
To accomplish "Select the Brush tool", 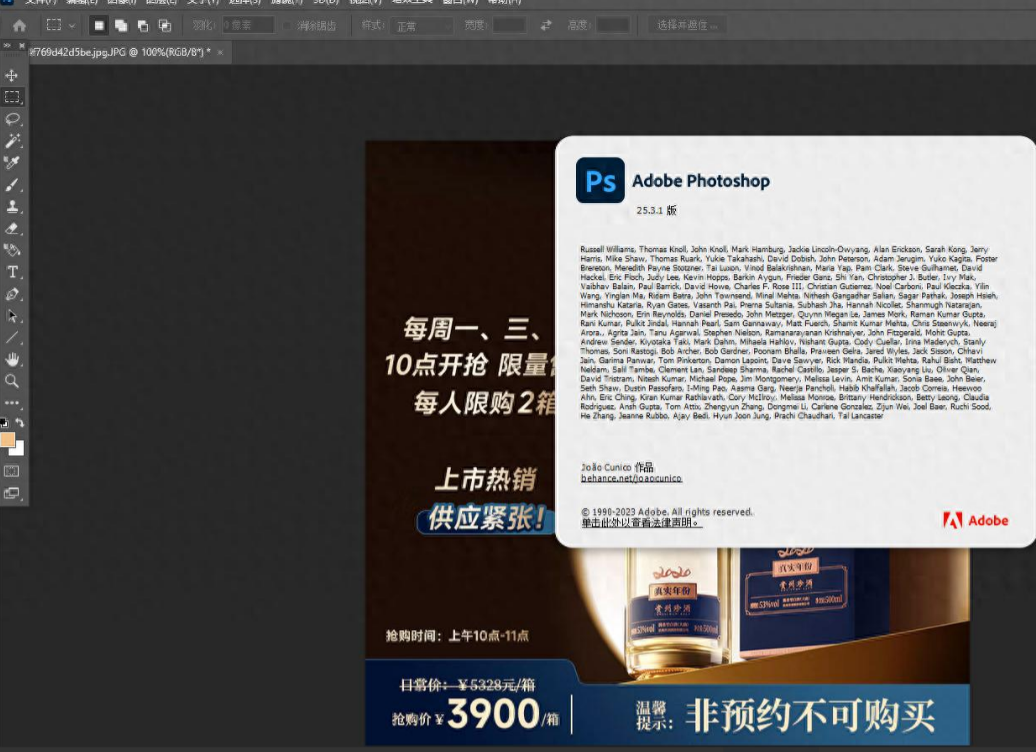I will click(x=12, y=185).
